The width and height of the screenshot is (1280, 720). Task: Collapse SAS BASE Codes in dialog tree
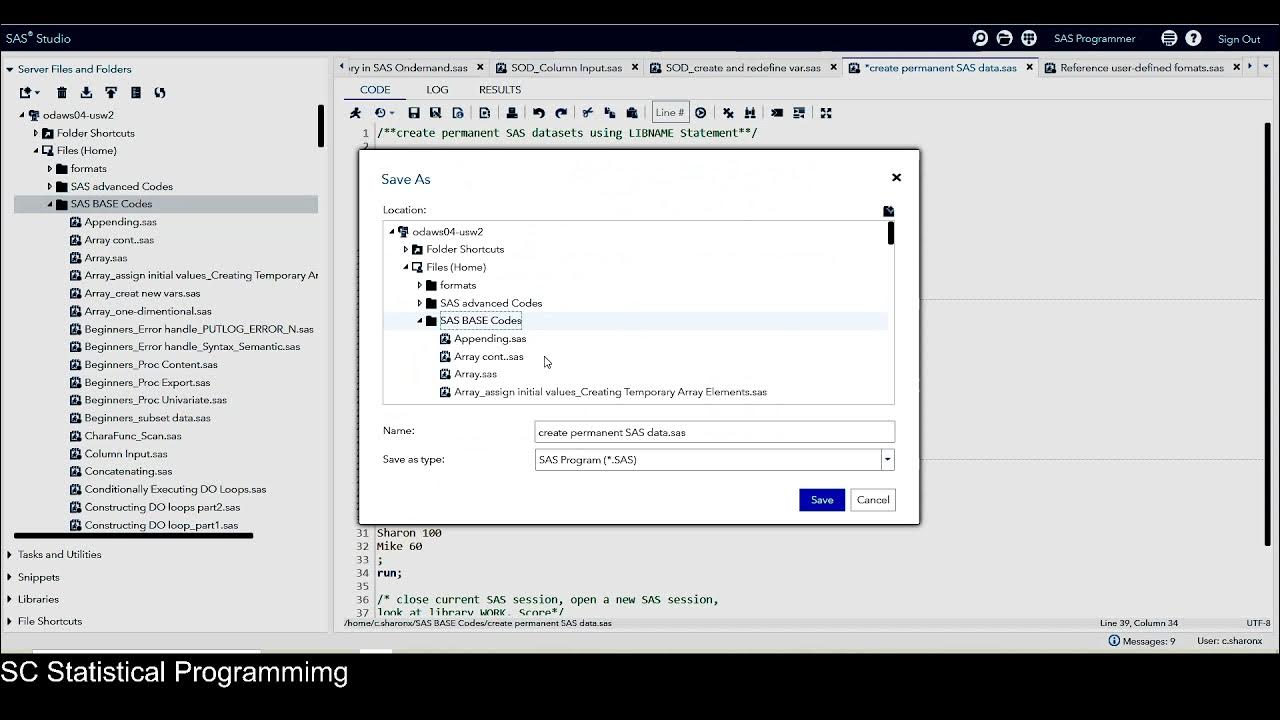click(x=420, y=321)
